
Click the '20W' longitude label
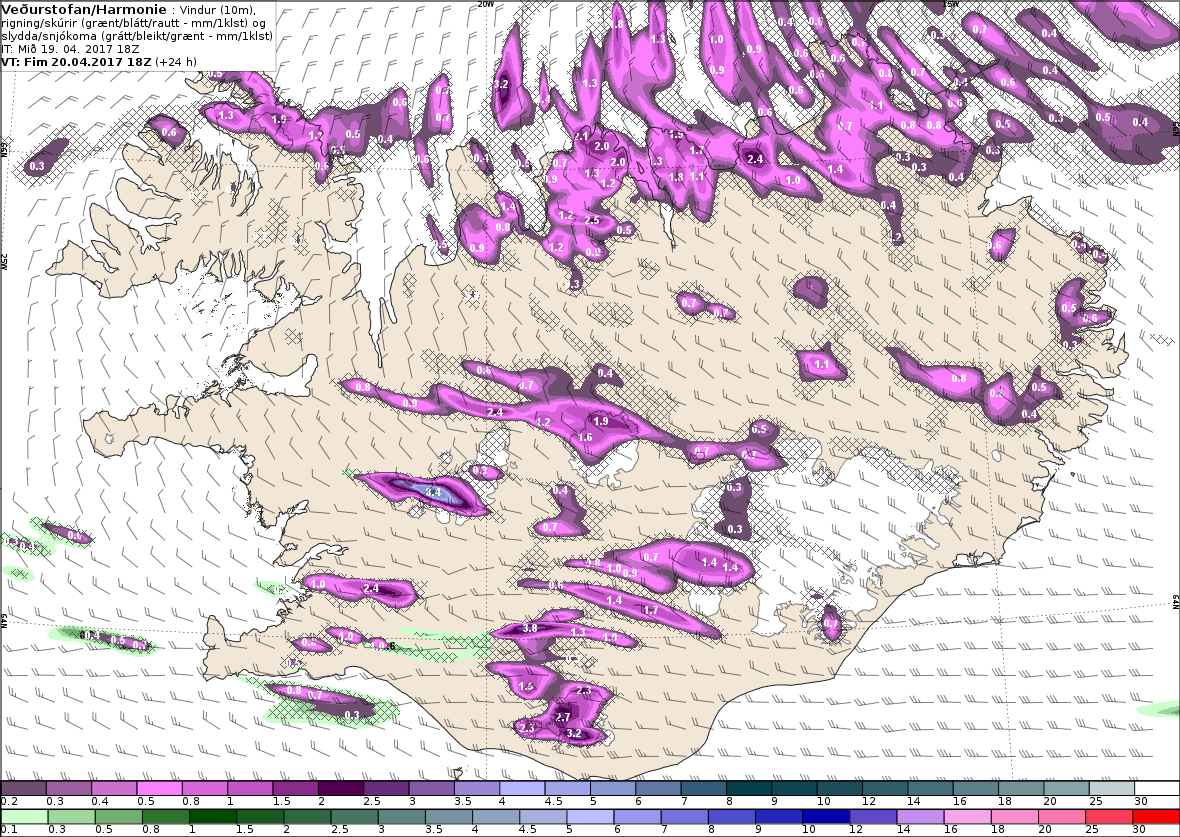point(486,4)
